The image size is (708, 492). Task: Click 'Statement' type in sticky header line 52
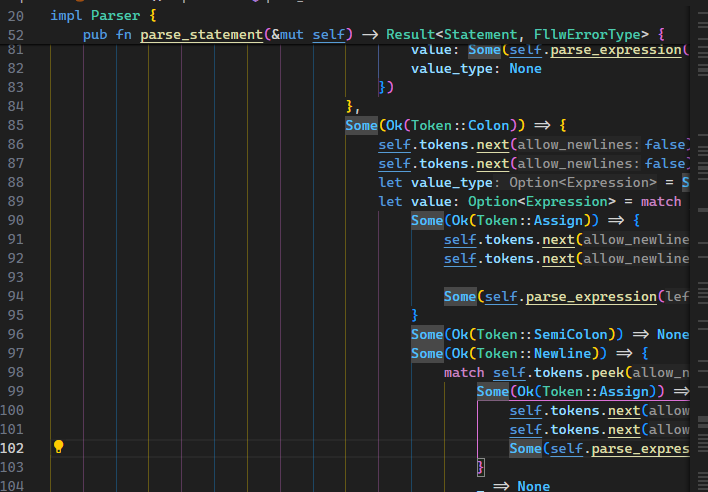480,35
